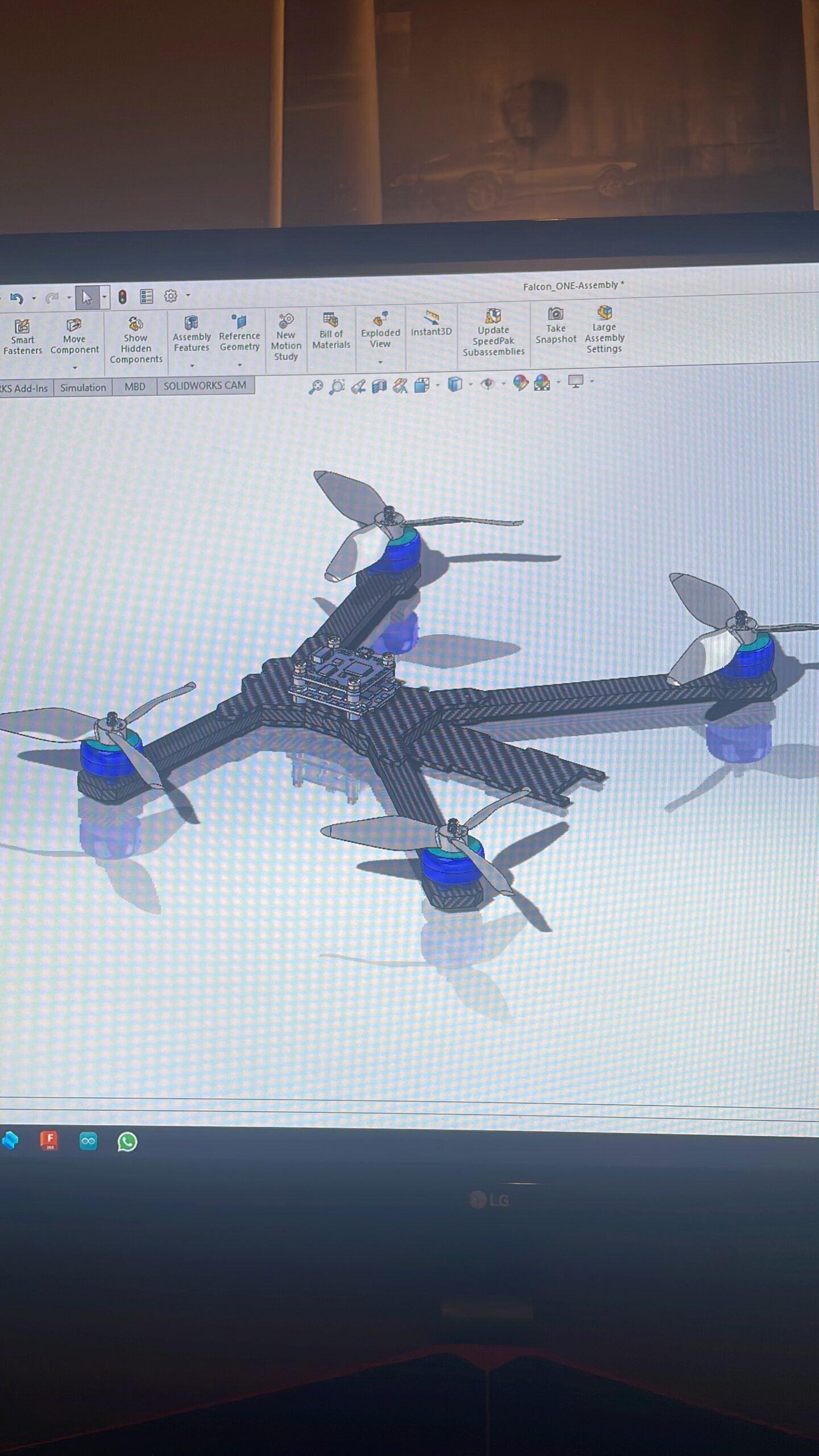This screenshot has height=1456, width=819.
Task: Open Bill of Materials
Action: coord(331,331)
